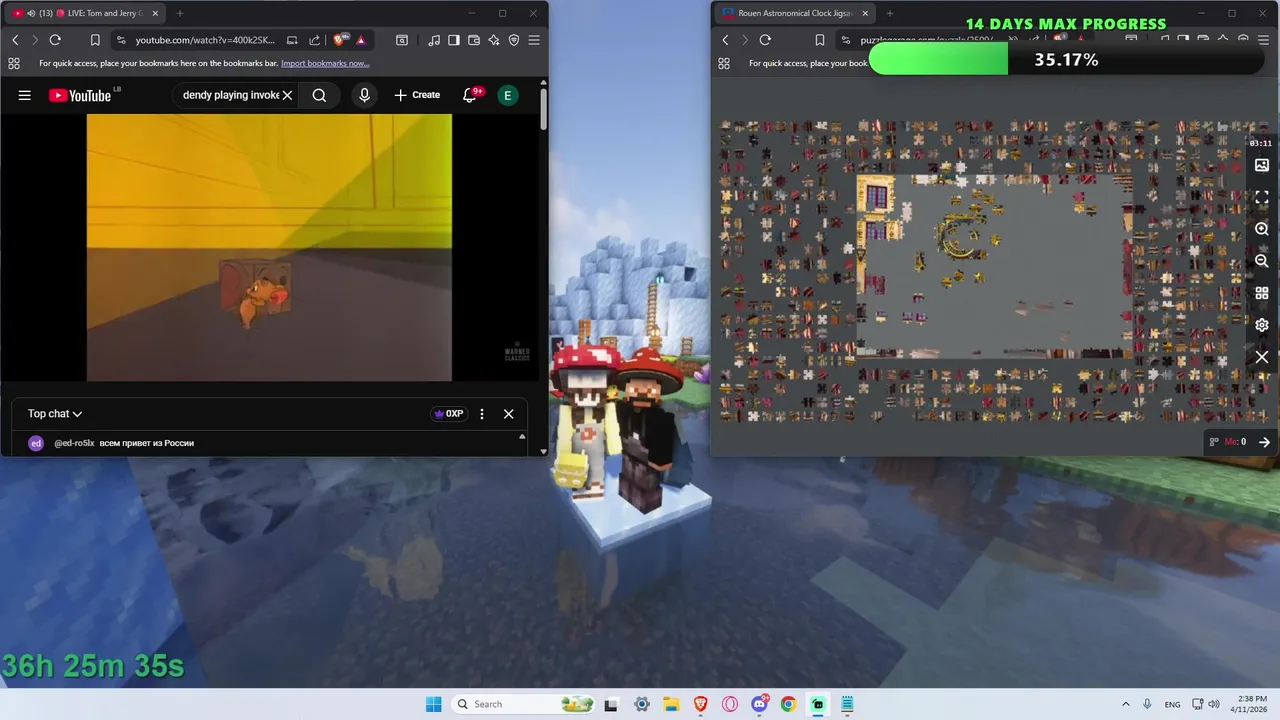Clear the YouTube search query

point(287,95)
